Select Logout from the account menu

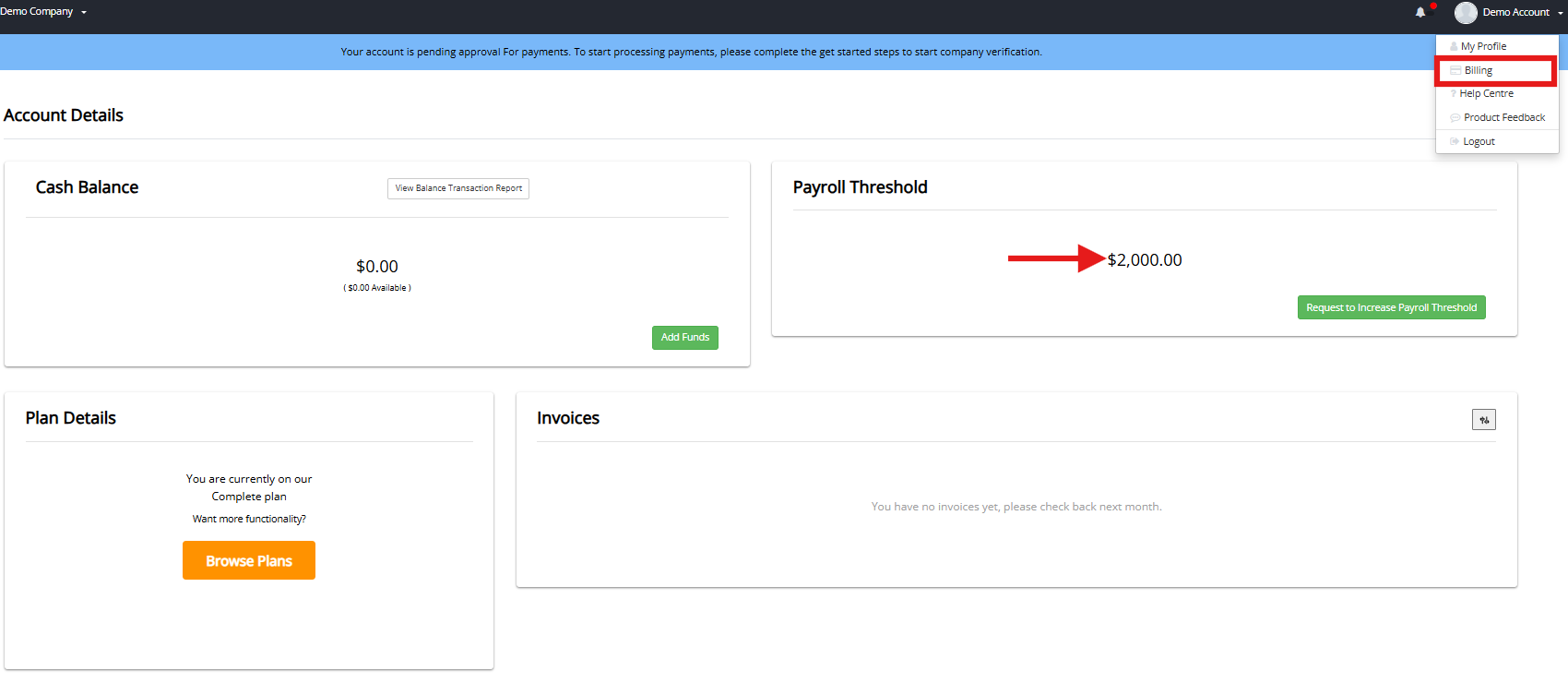[x=1479, y=142]
